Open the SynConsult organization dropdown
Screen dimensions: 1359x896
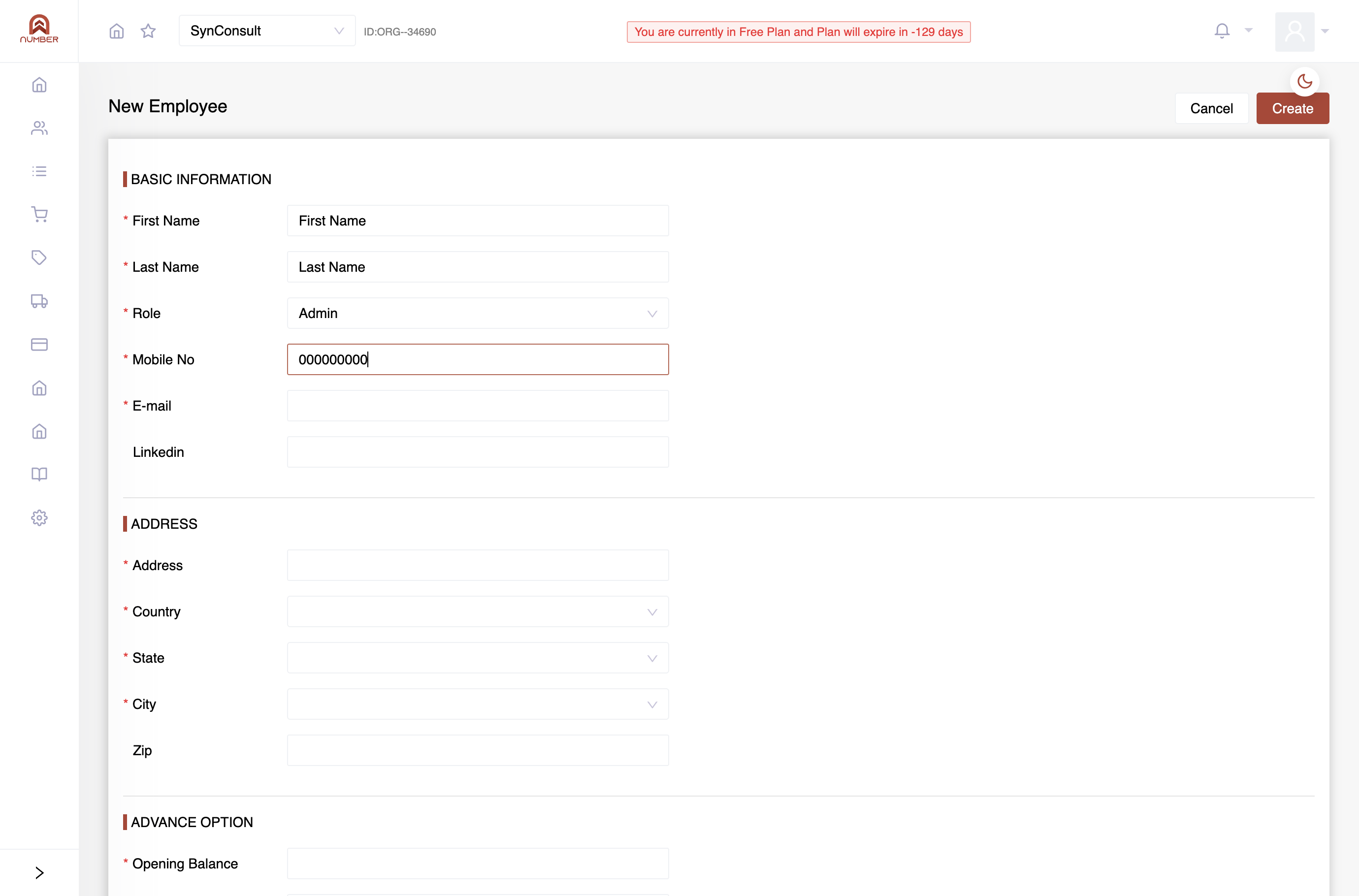point(267,31)
